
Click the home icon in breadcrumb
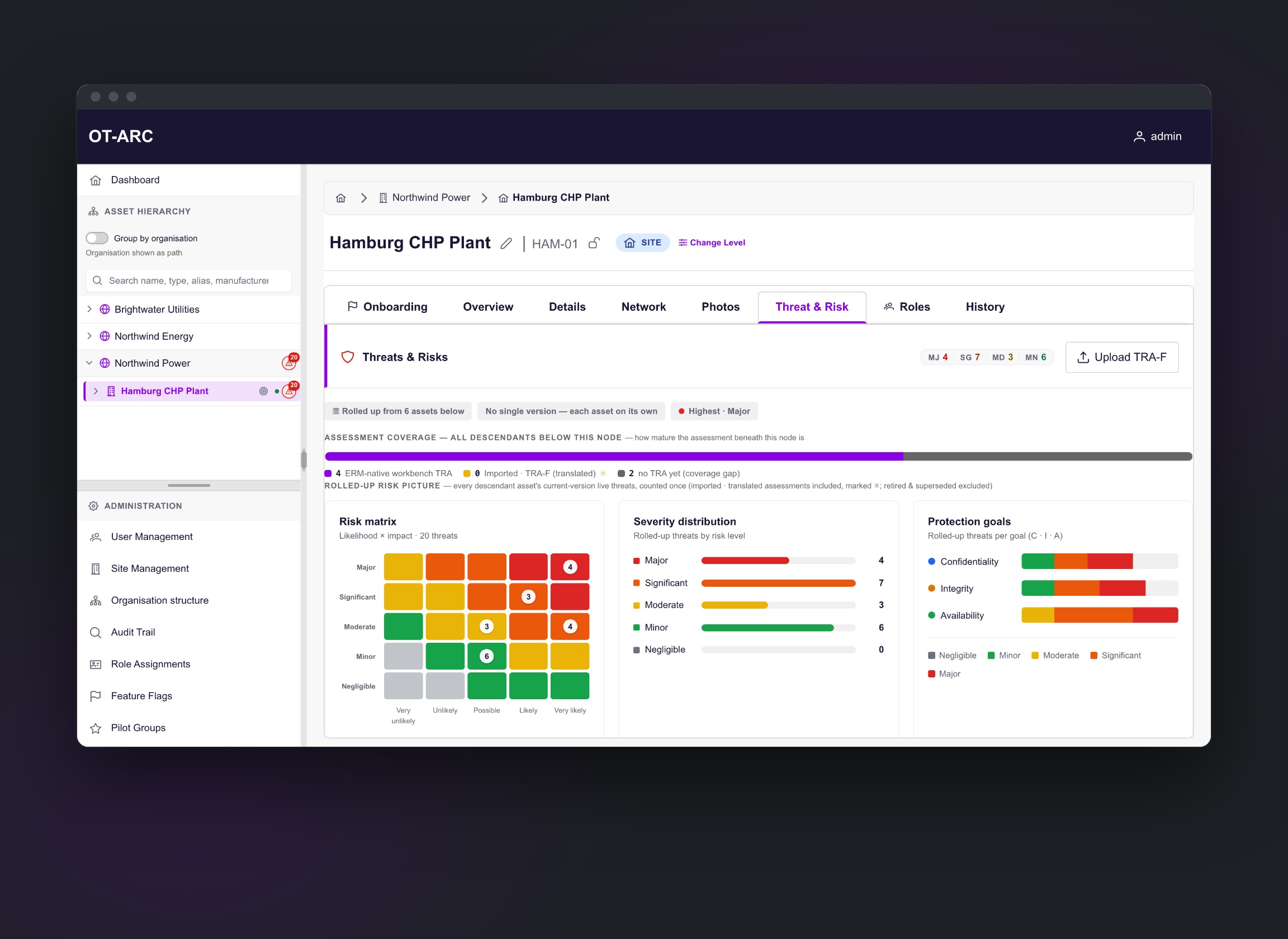[340, 198]
